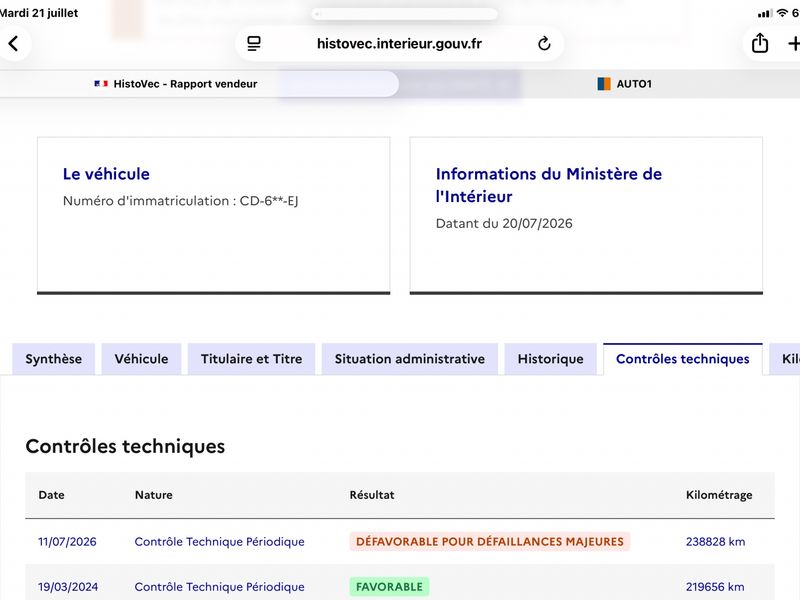The width and height of the screenshot is (800, 600).
Task: Select the Contrôles techniques tab
Action: [683, 359]
